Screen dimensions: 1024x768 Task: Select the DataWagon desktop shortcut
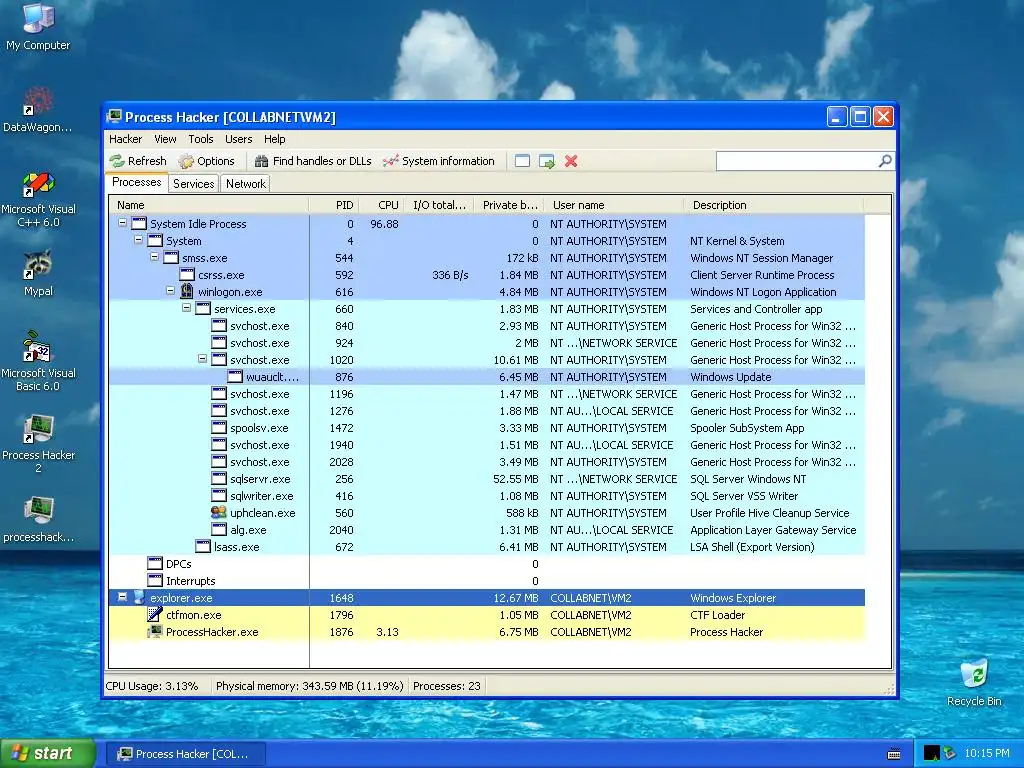coord(38,110)
